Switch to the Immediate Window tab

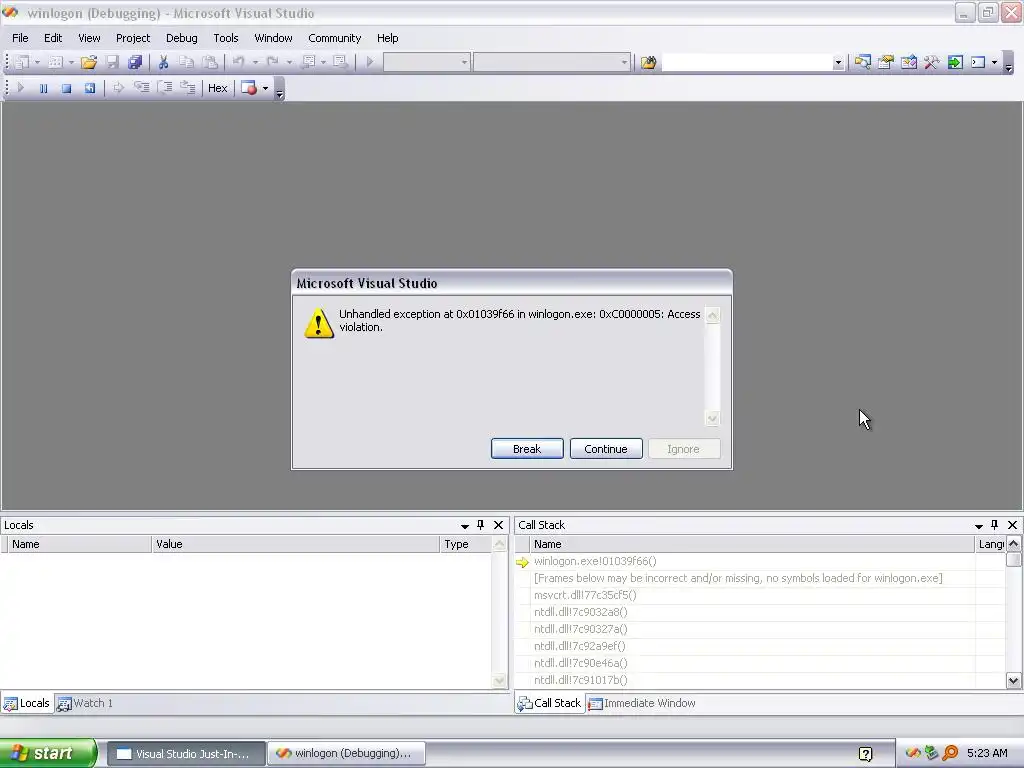[642, 703]
